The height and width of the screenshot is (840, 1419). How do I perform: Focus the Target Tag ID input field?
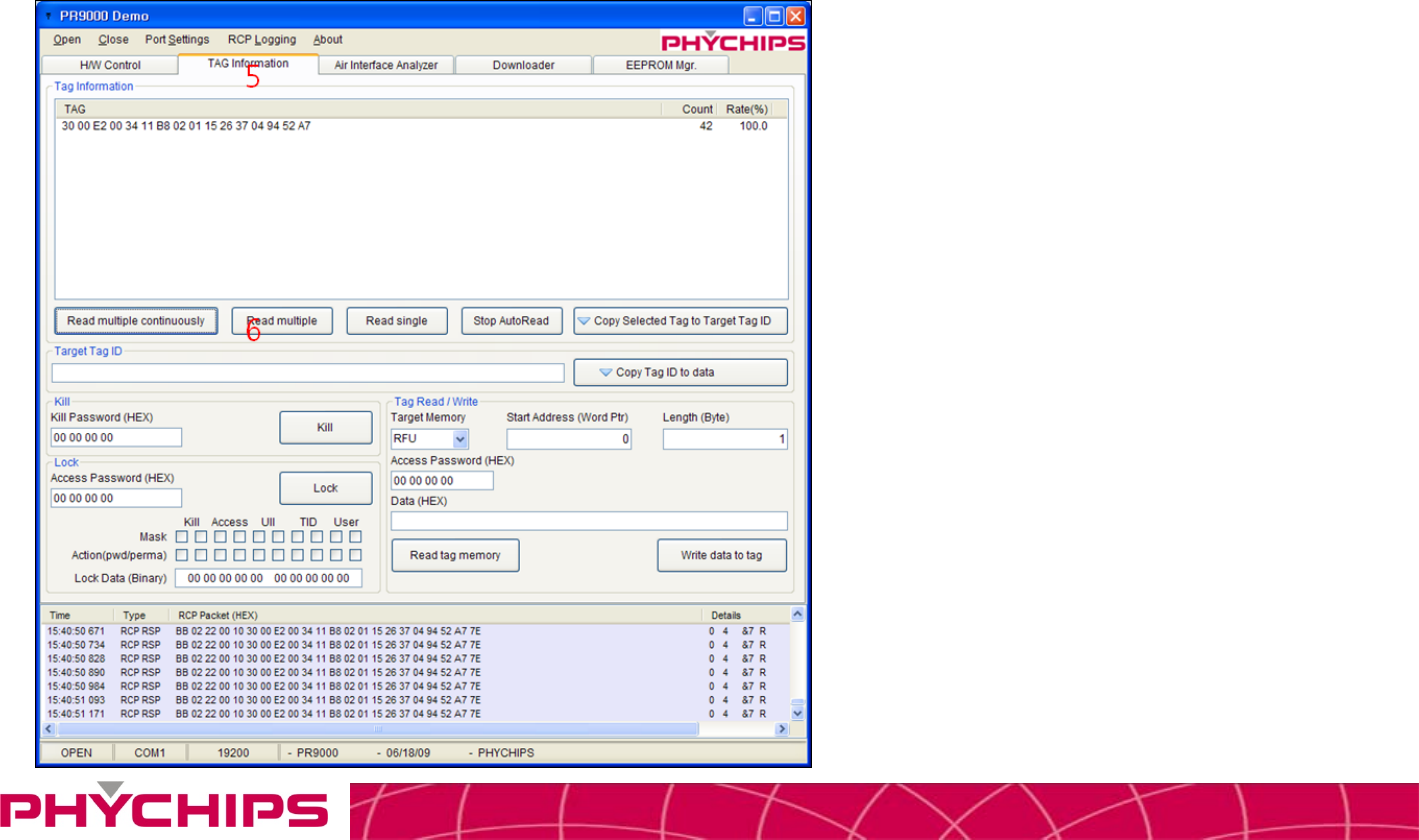pyautogui.click(x=308, y=373)
